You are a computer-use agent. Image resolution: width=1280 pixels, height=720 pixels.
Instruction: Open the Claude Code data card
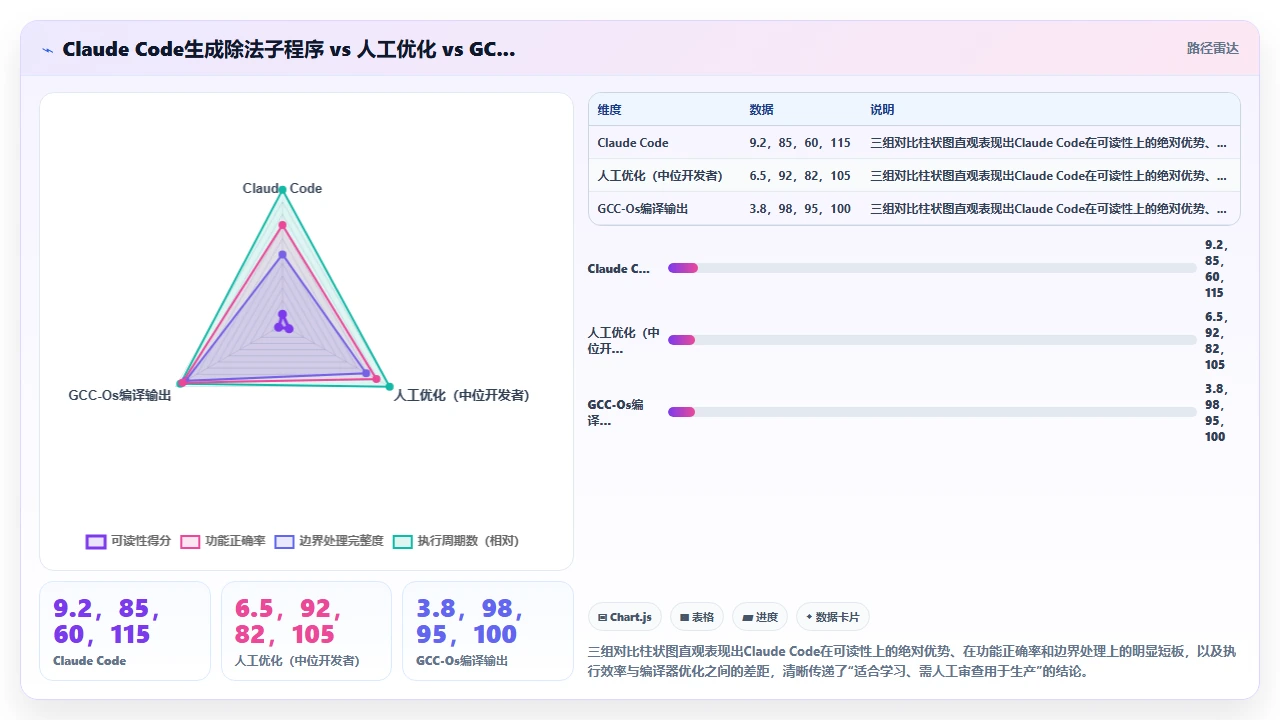click(125, 631)
